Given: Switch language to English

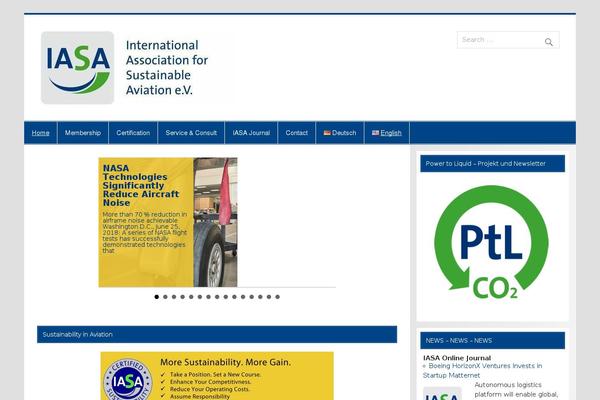Looking at the screenshot, I should click(387, 133).
